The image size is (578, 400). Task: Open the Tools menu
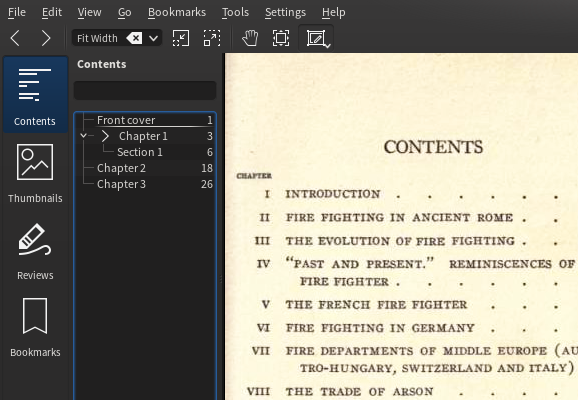pyautogui.click(x=235, y=12)
